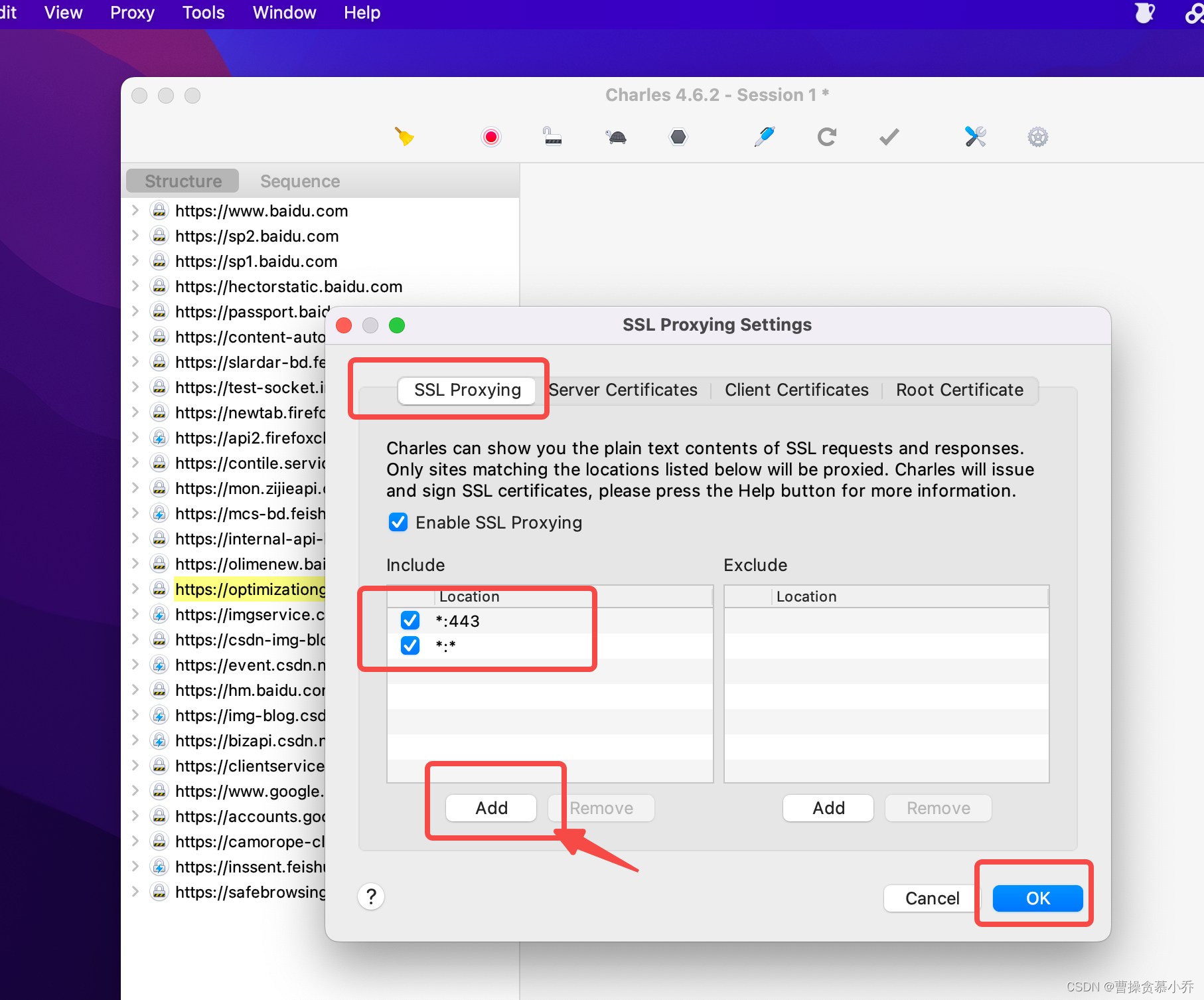
Task: Select the https://olimenew.bai host row
Action: click(x=250, y=564)
